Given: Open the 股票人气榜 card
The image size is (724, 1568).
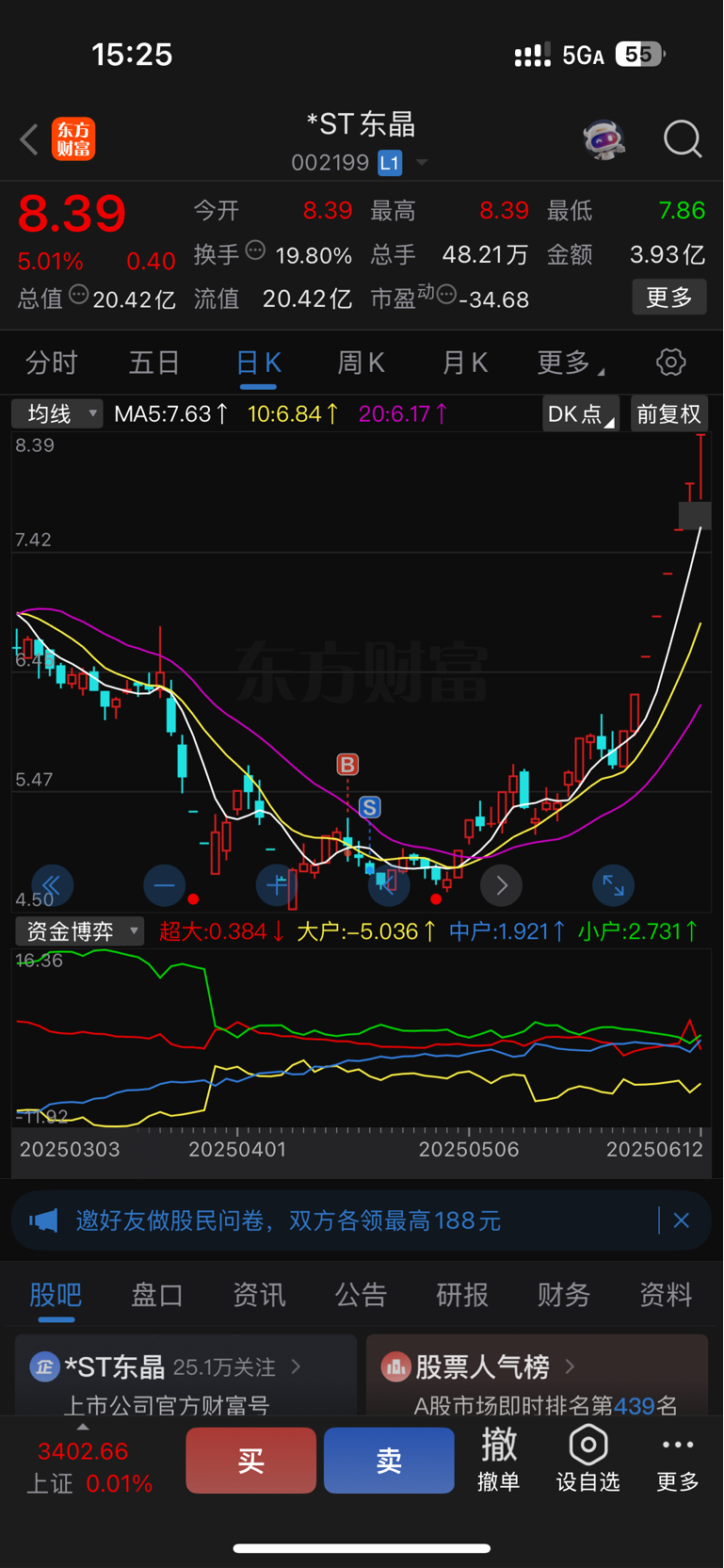Looking at the screenshot, I should (x=537, y=1375).
